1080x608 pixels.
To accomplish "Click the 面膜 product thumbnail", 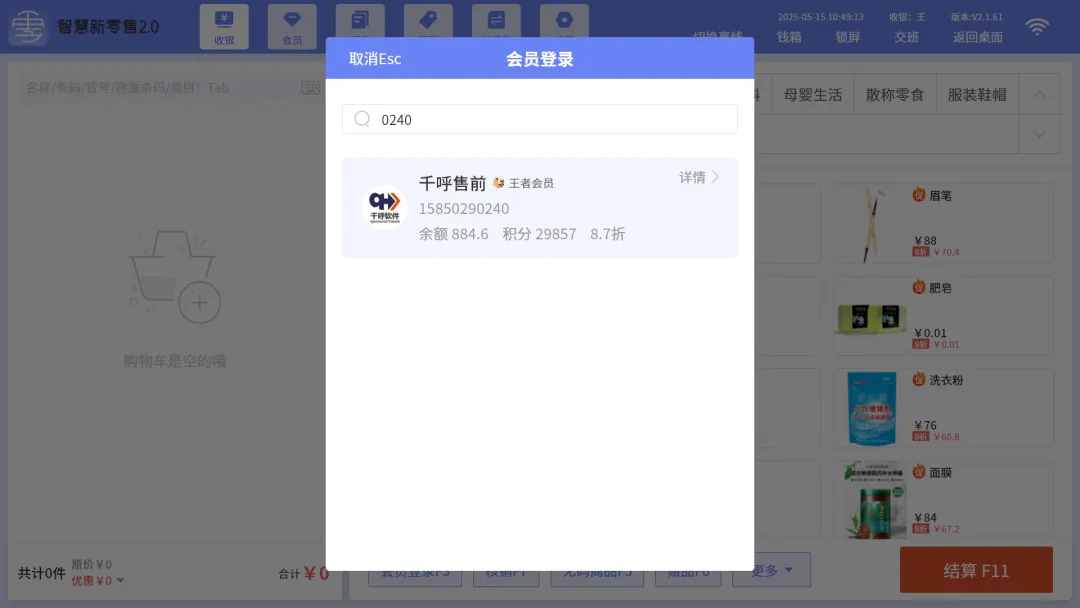I will coord(873,501).
